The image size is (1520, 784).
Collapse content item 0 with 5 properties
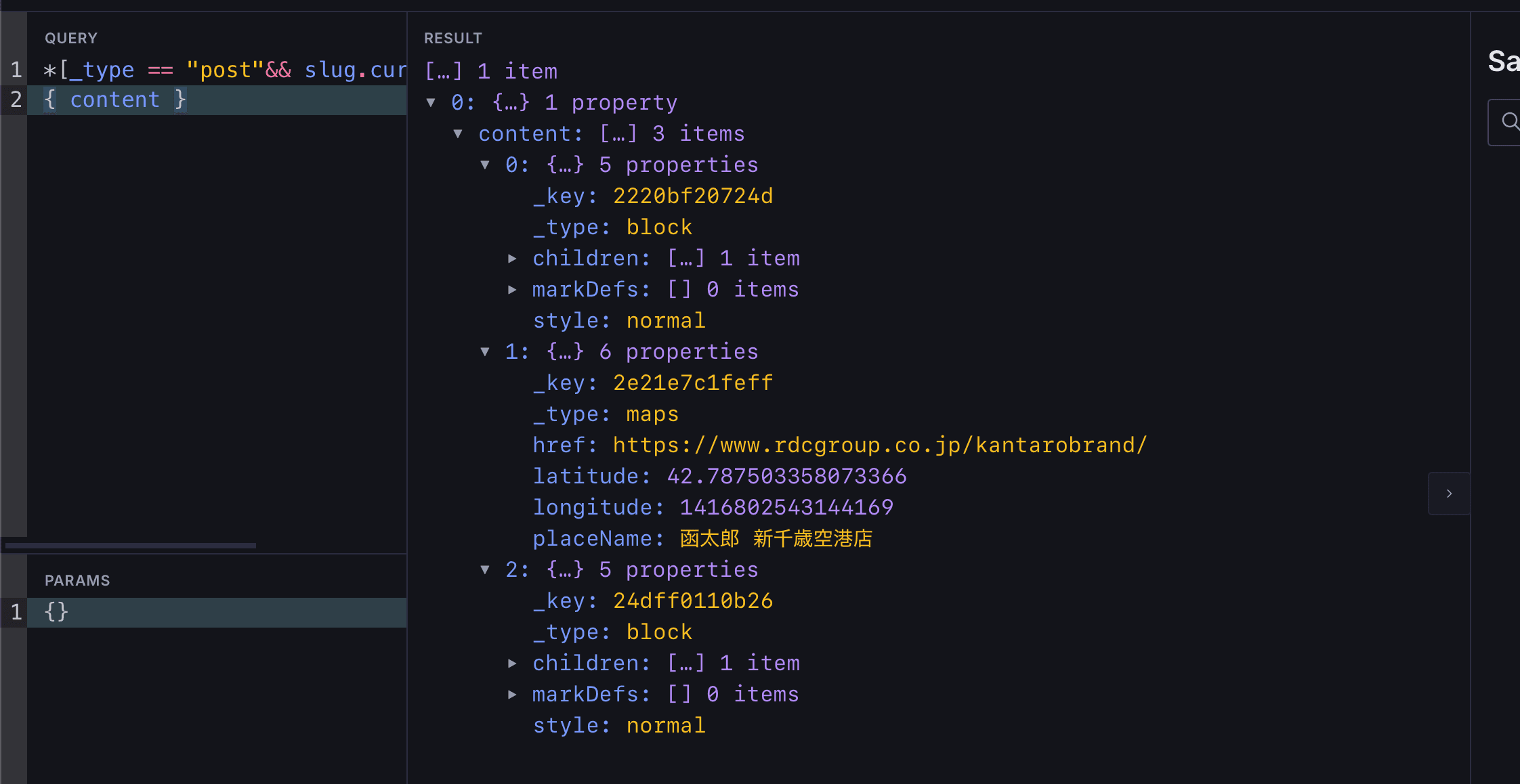pyautogui.click(x=485, y=165)
